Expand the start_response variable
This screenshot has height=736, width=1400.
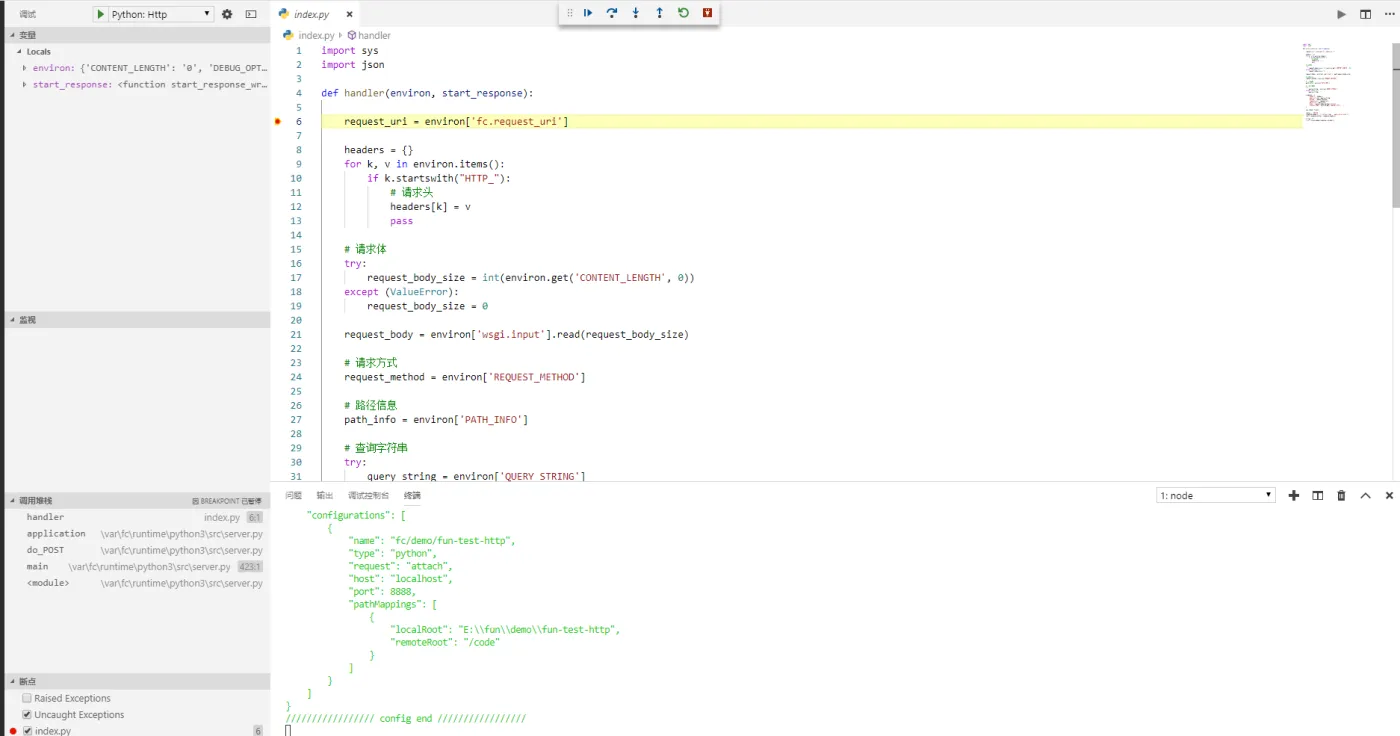[x=24, y=84]
